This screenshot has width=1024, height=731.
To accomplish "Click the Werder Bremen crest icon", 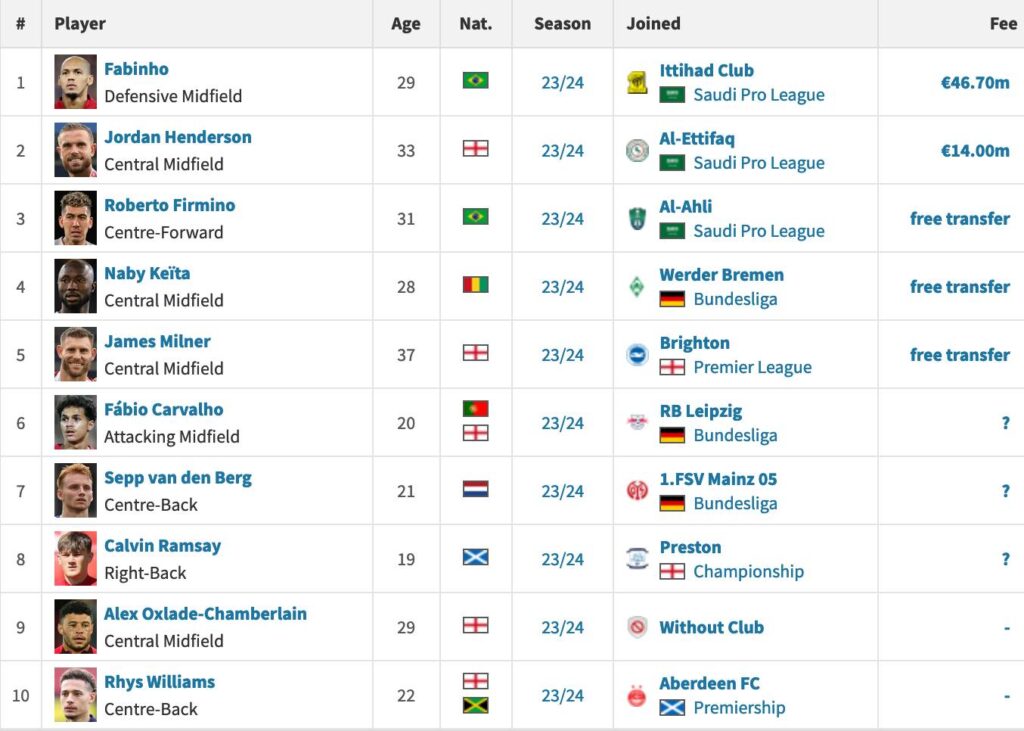I will pos(637,287).
